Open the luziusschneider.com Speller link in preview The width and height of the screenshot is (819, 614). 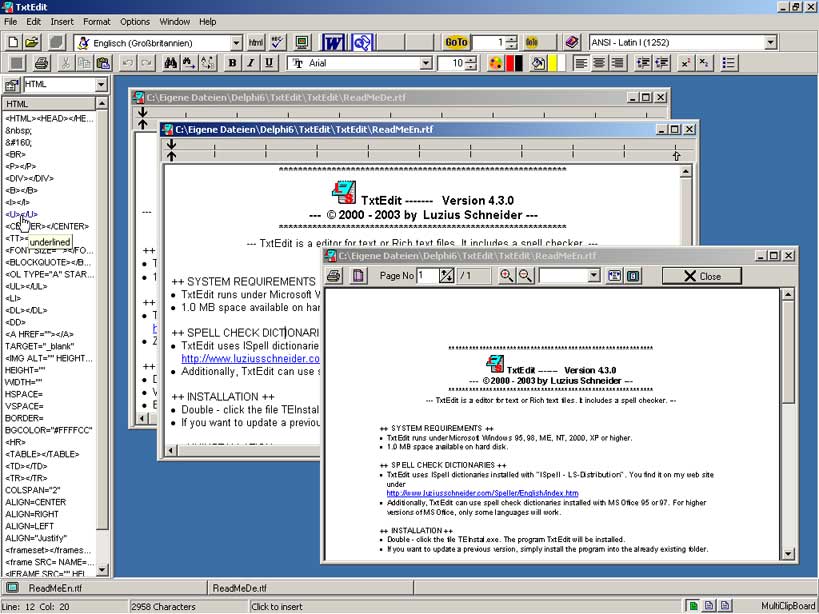click(482, 493)
